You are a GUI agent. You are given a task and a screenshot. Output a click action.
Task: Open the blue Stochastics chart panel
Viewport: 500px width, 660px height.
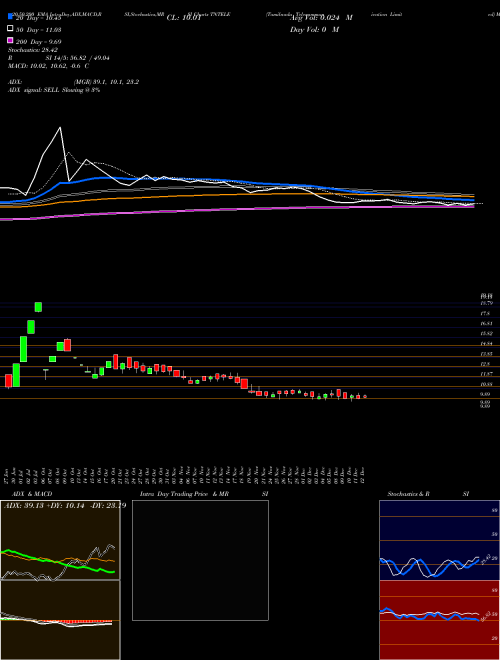439,540
